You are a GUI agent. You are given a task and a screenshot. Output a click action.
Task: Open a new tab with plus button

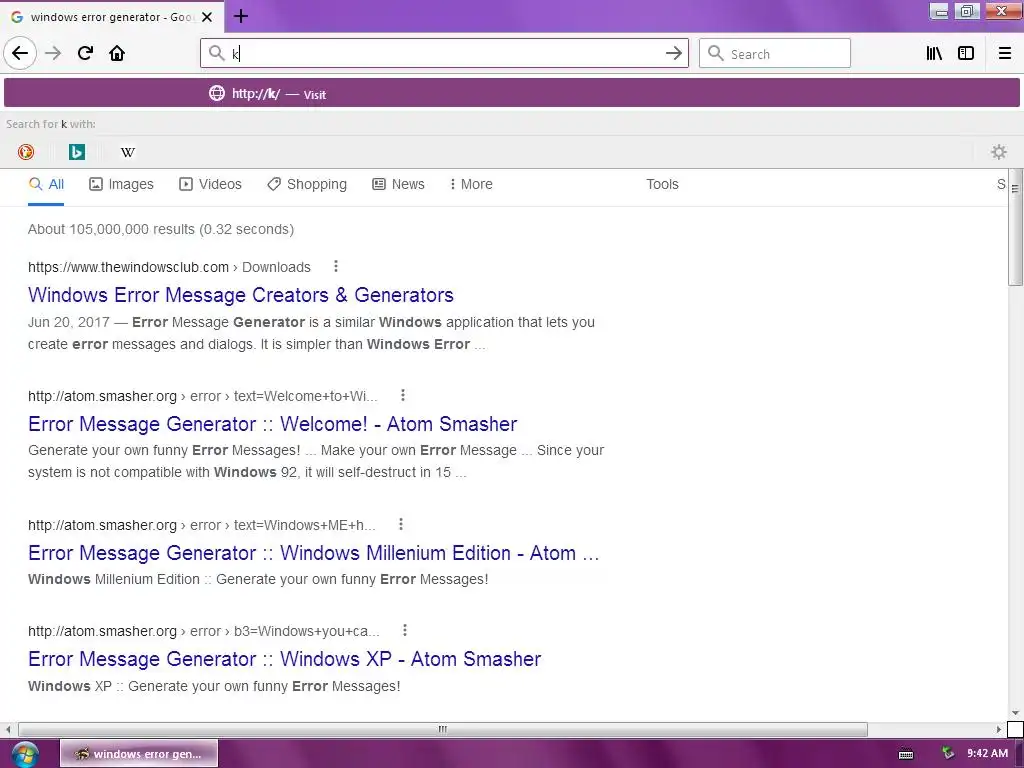[x=241, y=16]
